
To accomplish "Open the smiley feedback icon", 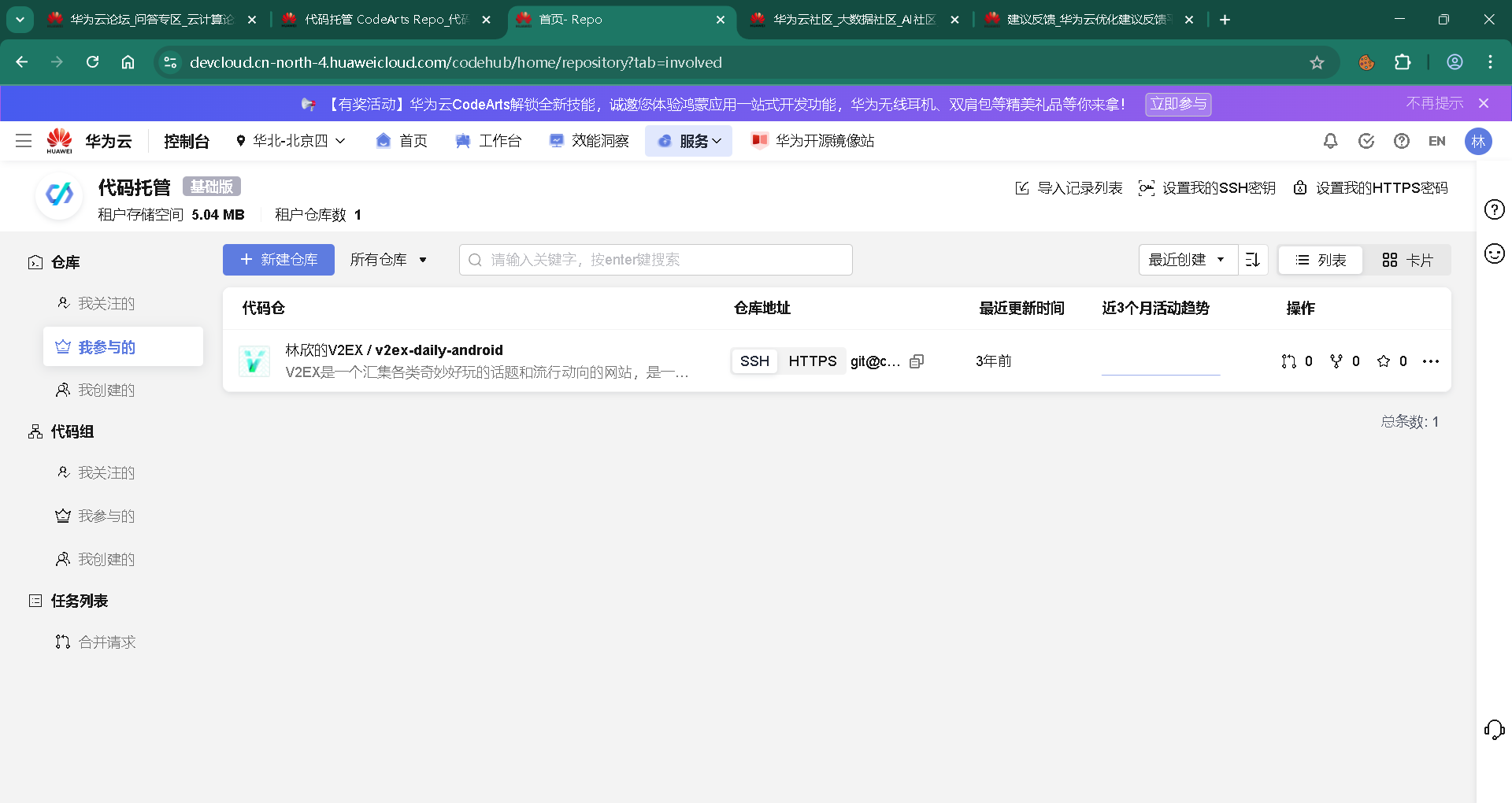I will (1494, 253).
